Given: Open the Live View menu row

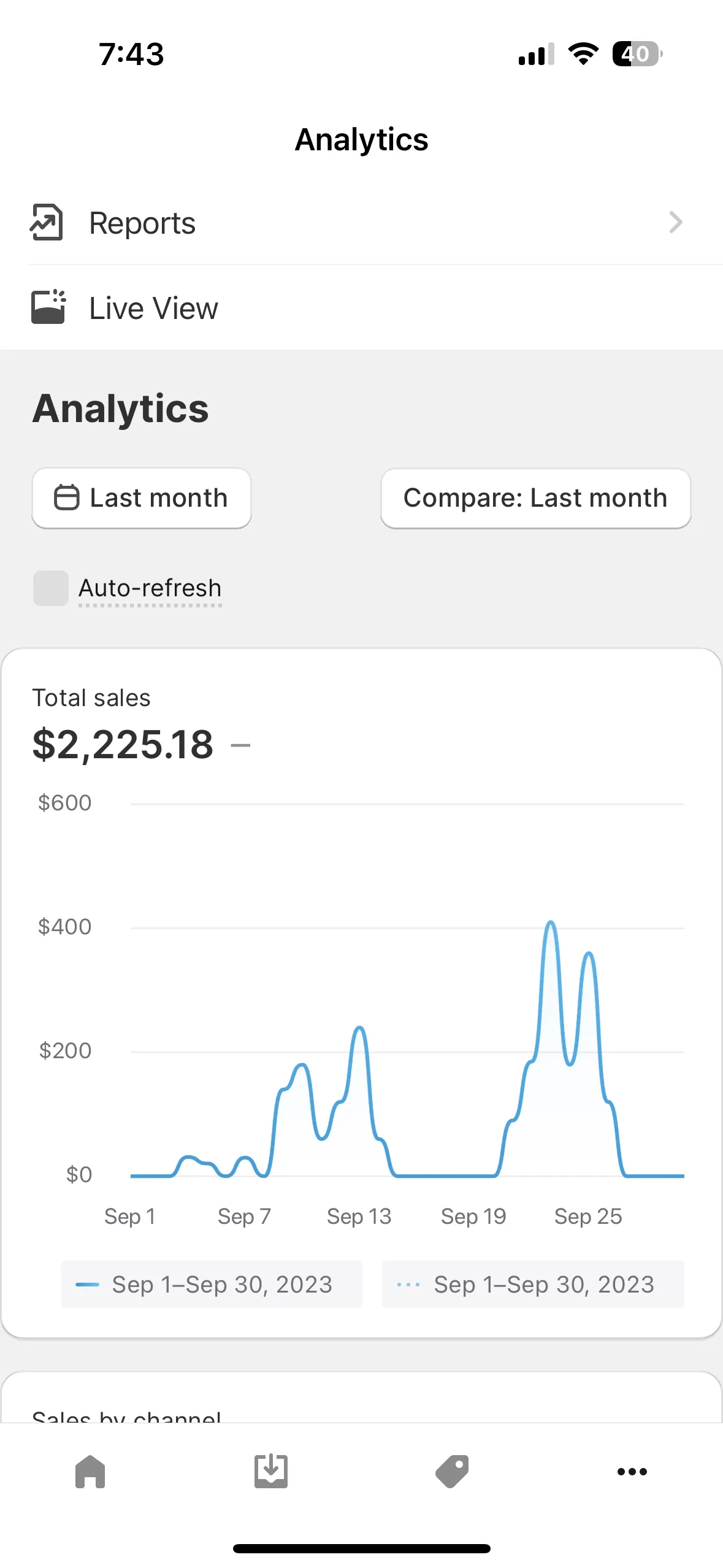Looking at the screenshot, I should (x=361, y=307).
